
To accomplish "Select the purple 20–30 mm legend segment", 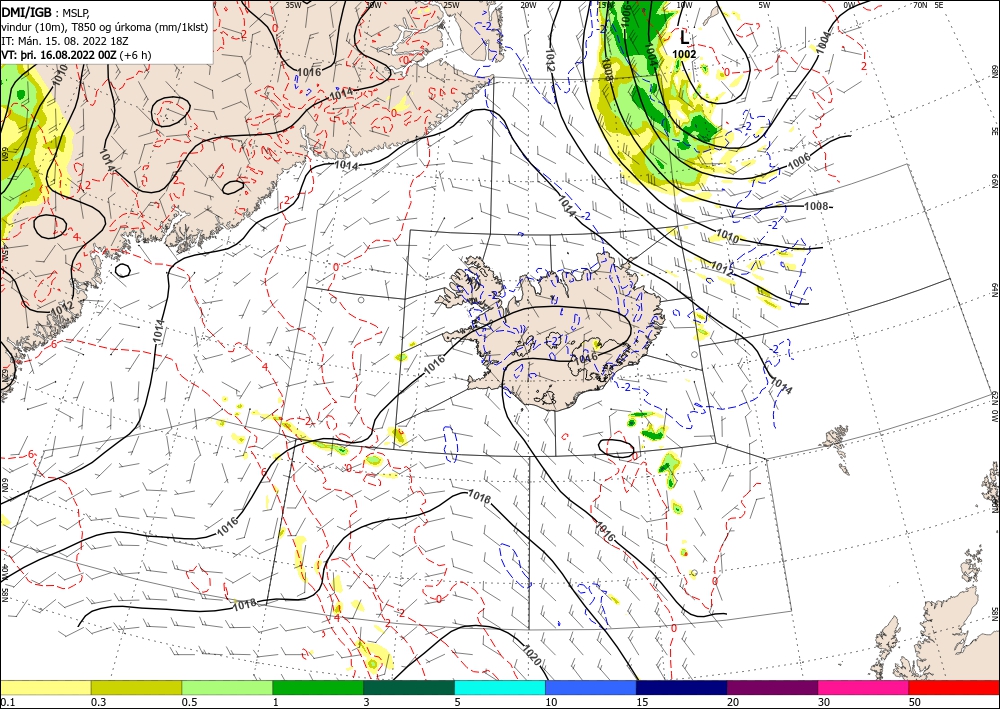I will [772, 687].
